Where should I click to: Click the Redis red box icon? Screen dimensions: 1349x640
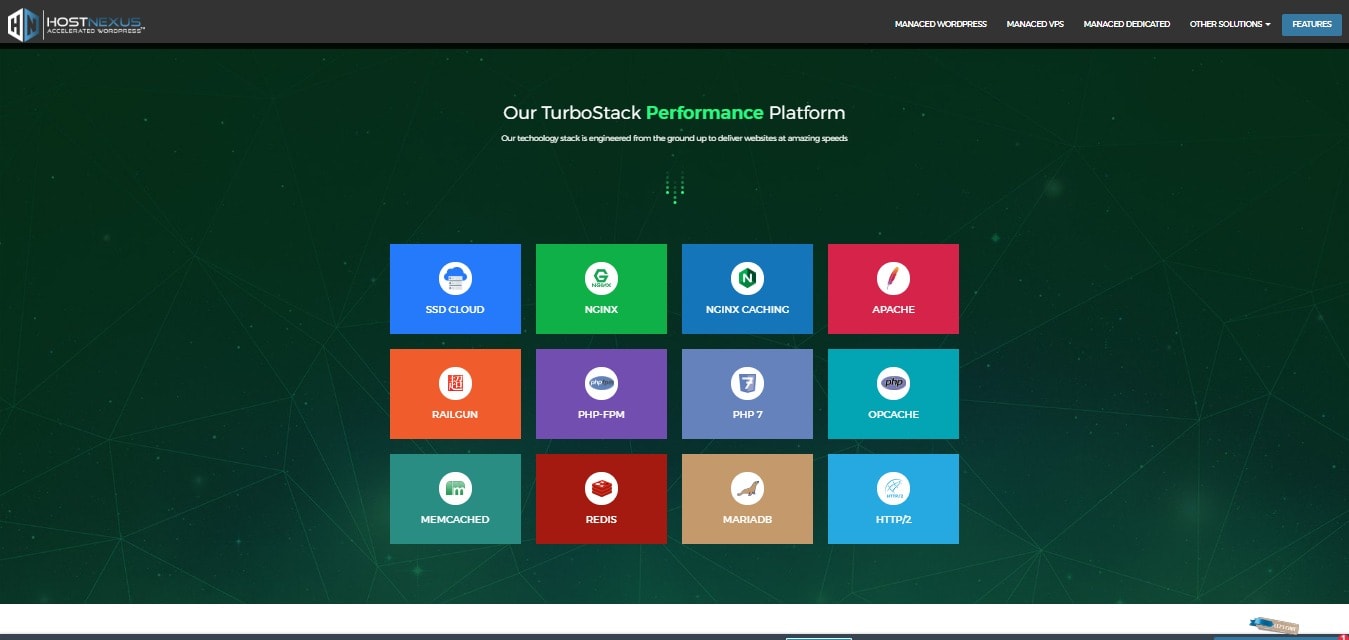tap(601, 488)
